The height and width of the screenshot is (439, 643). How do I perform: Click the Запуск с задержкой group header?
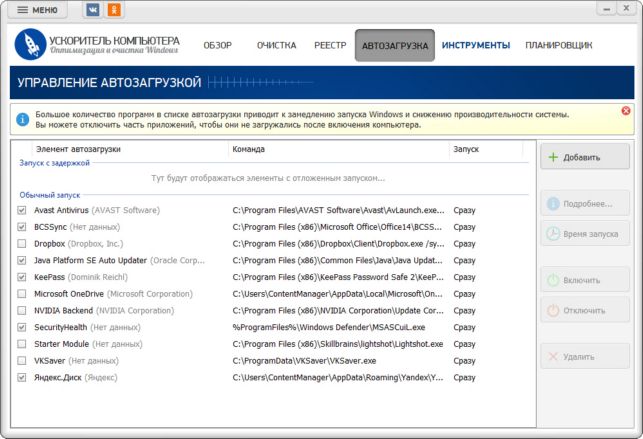[54, 163]
